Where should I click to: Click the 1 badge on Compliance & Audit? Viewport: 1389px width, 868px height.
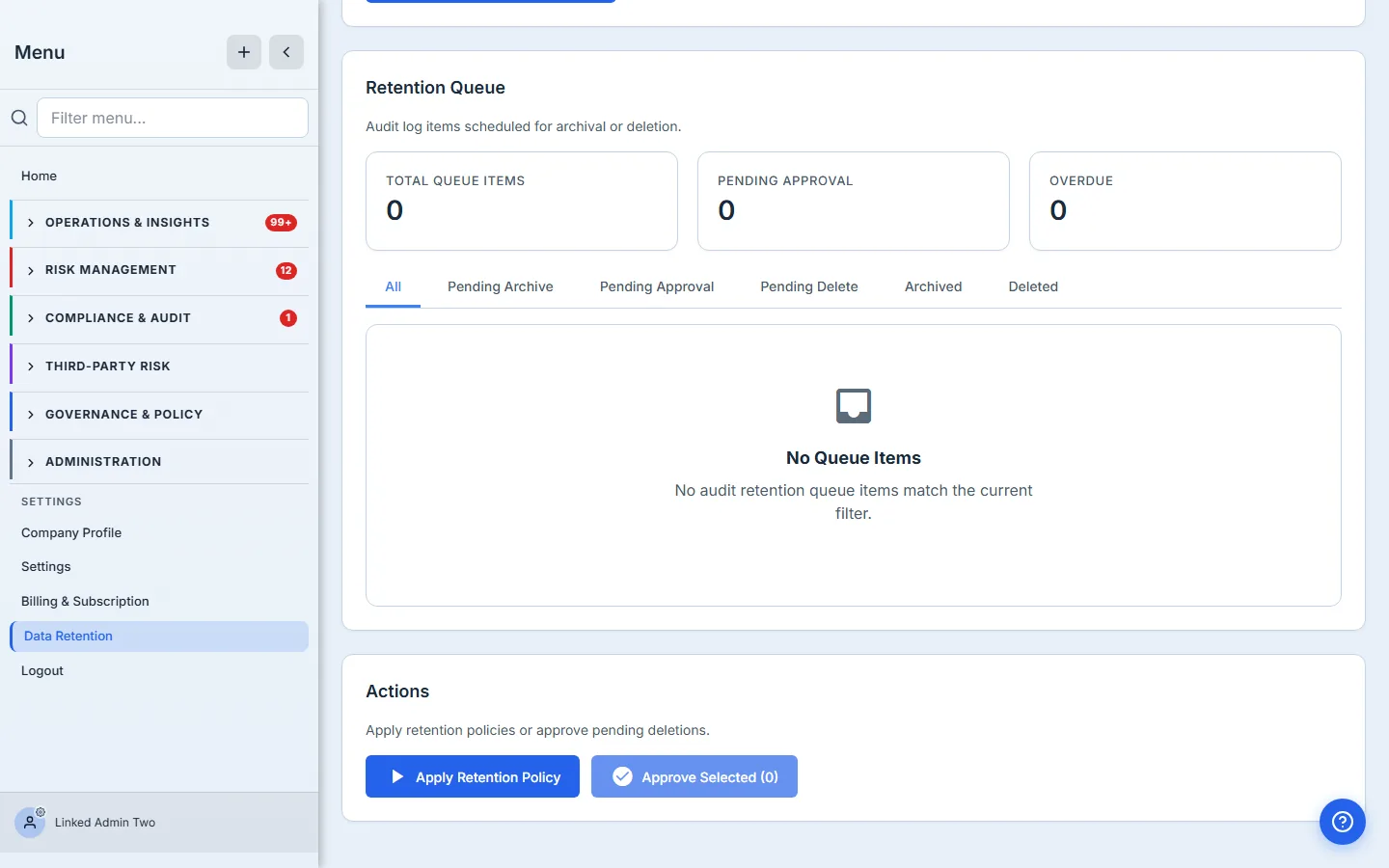coord(288,318)
